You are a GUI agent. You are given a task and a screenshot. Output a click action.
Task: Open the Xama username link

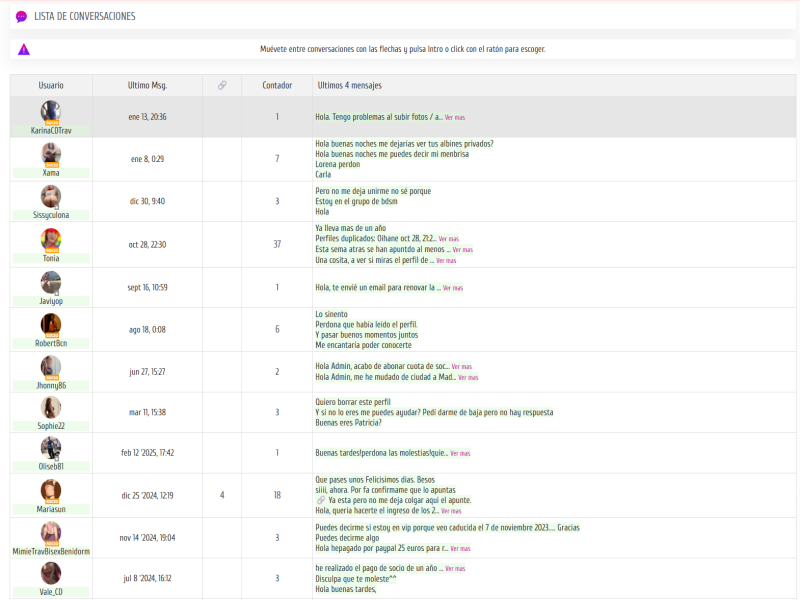click(x=51, y=173)
